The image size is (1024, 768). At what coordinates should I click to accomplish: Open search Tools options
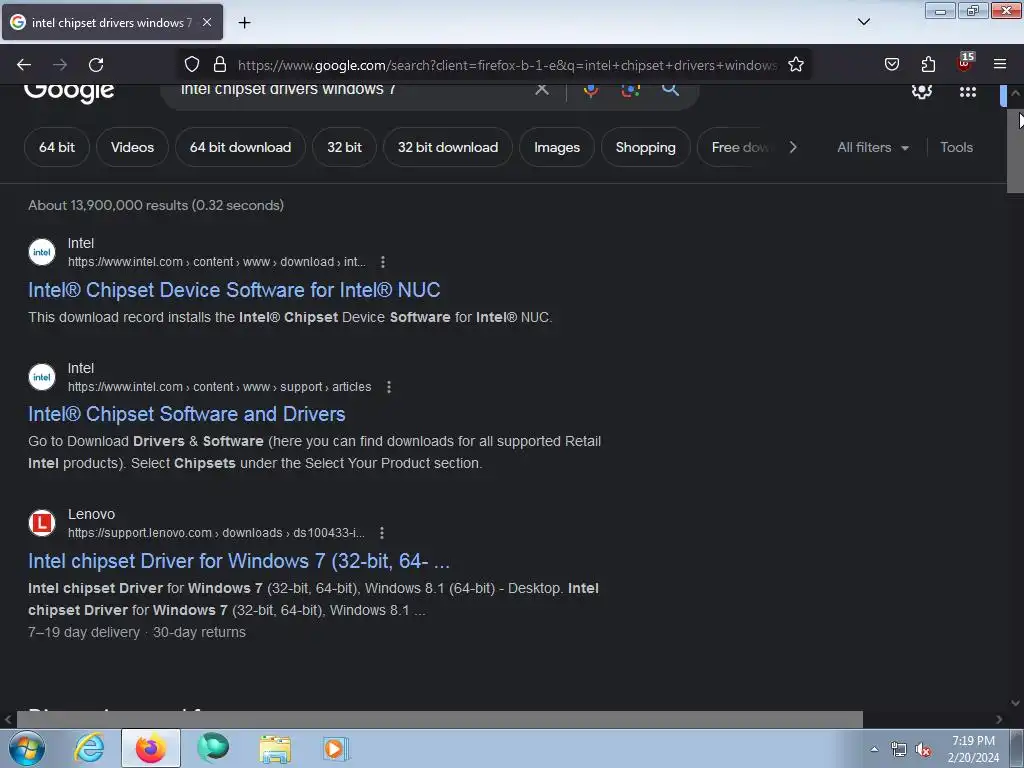click(x=957, y=148)
